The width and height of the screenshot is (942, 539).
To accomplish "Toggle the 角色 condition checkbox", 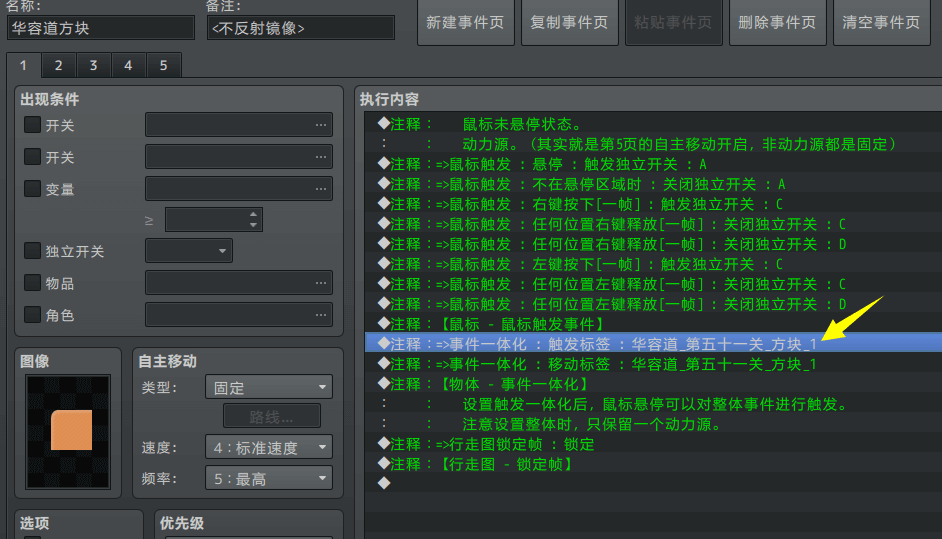I will click(x=32, y=315).
